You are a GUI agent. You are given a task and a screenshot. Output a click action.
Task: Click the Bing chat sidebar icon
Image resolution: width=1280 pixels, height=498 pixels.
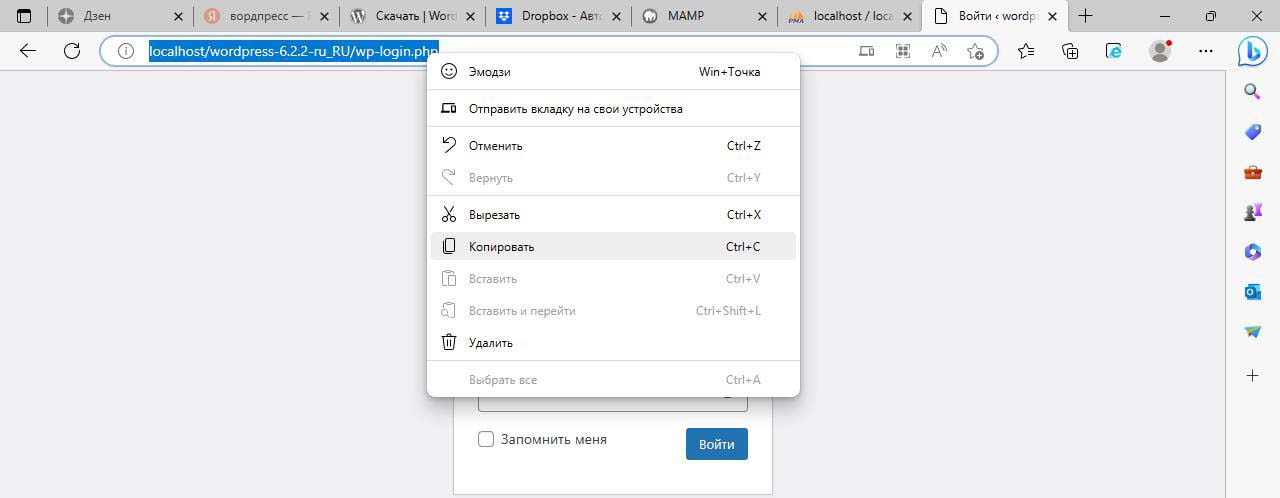1252,51
